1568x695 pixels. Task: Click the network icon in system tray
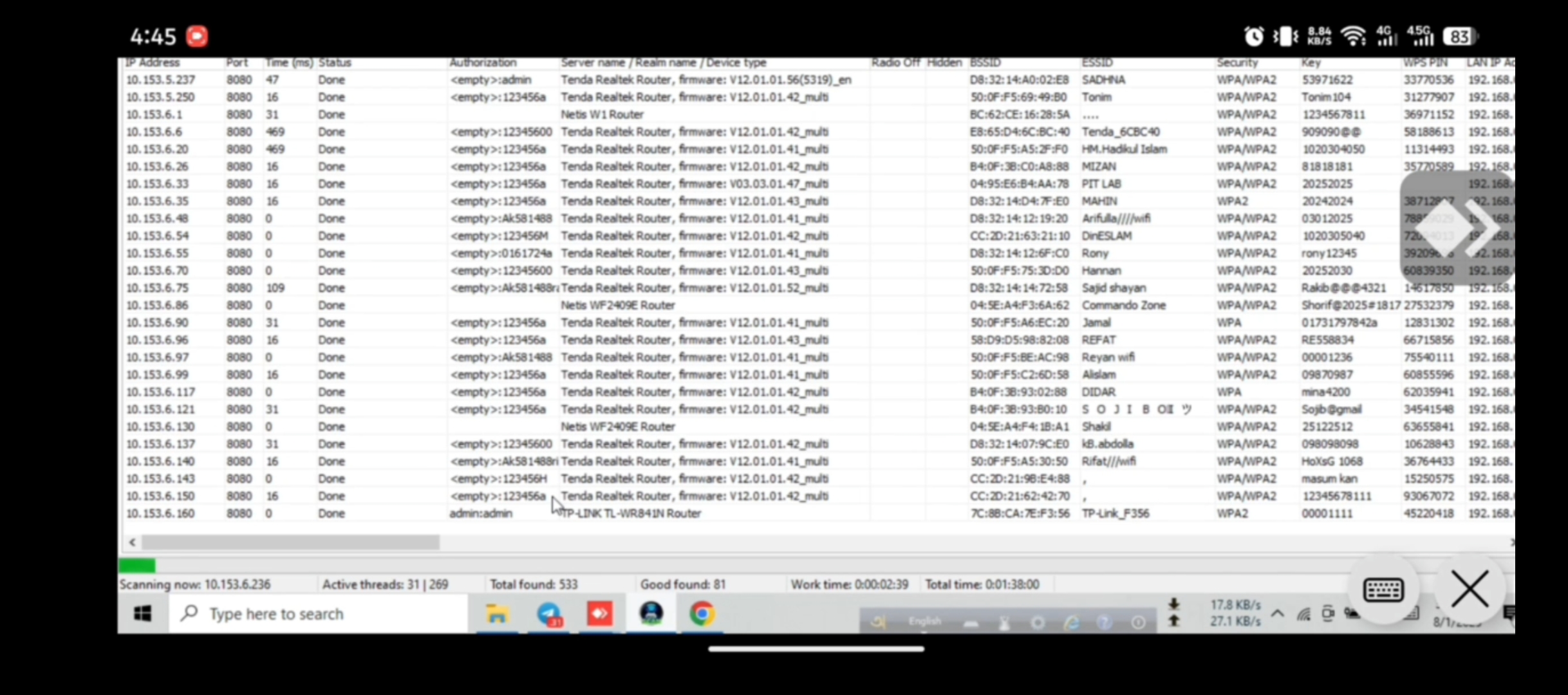click(x=1303, y=614)
